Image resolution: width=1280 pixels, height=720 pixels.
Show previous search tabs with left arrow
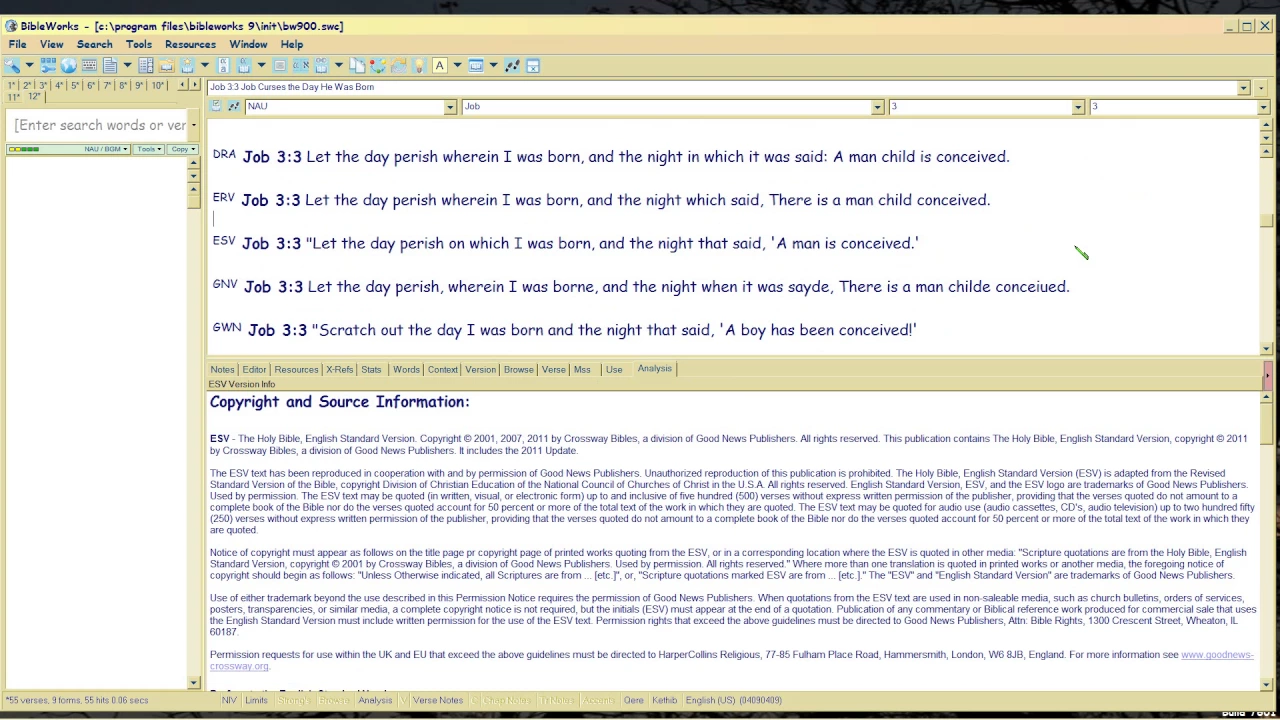pos(183,85)
